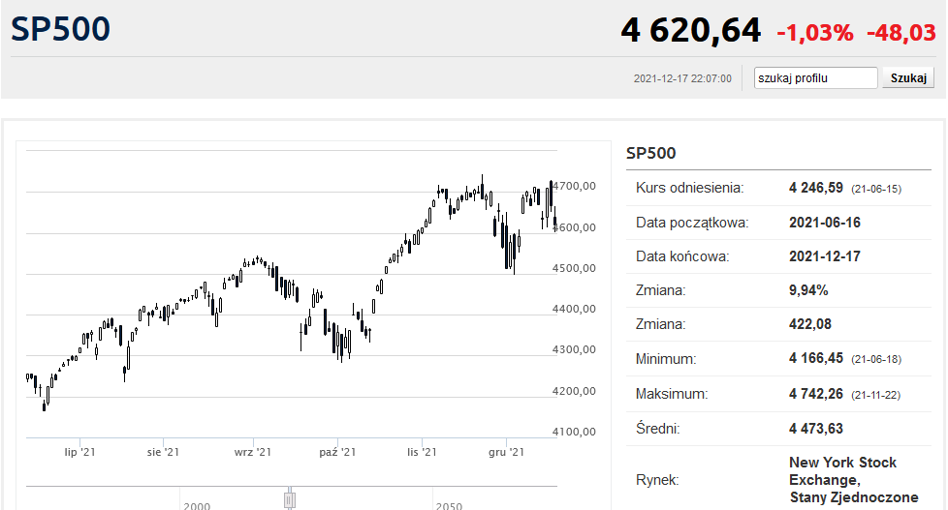Click the 4700,00 price axis label

[x=574, y=186]
